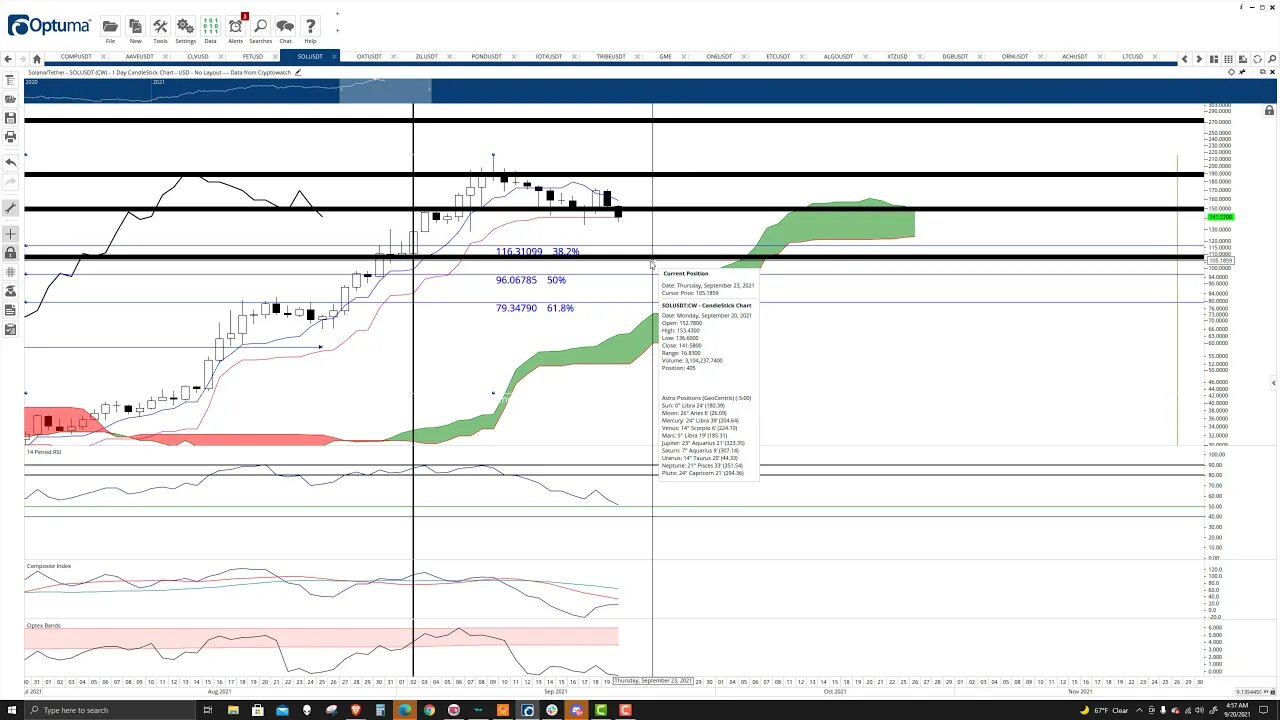Open the Tools icon

click(160, 26)
